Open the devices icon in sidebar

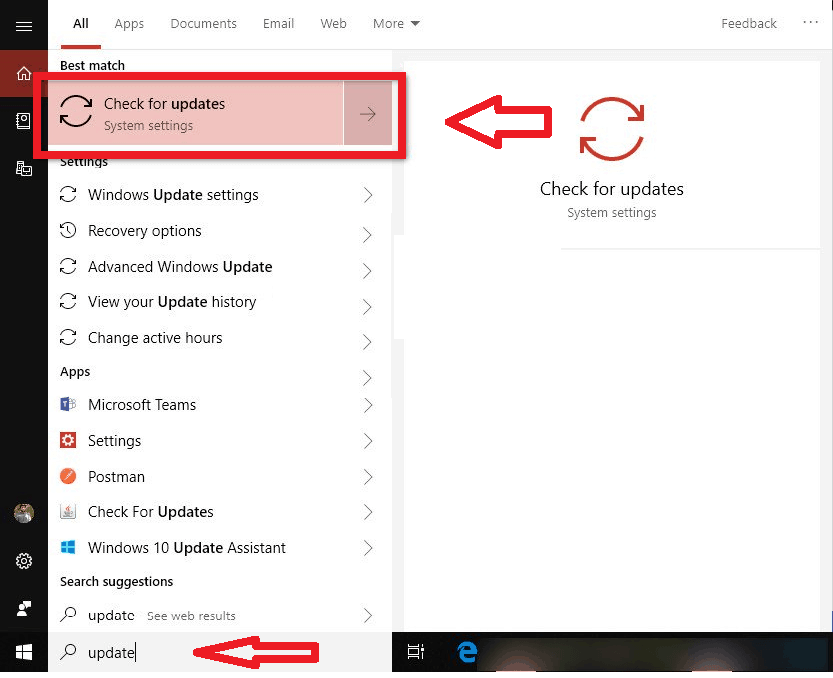click(24, 168)
